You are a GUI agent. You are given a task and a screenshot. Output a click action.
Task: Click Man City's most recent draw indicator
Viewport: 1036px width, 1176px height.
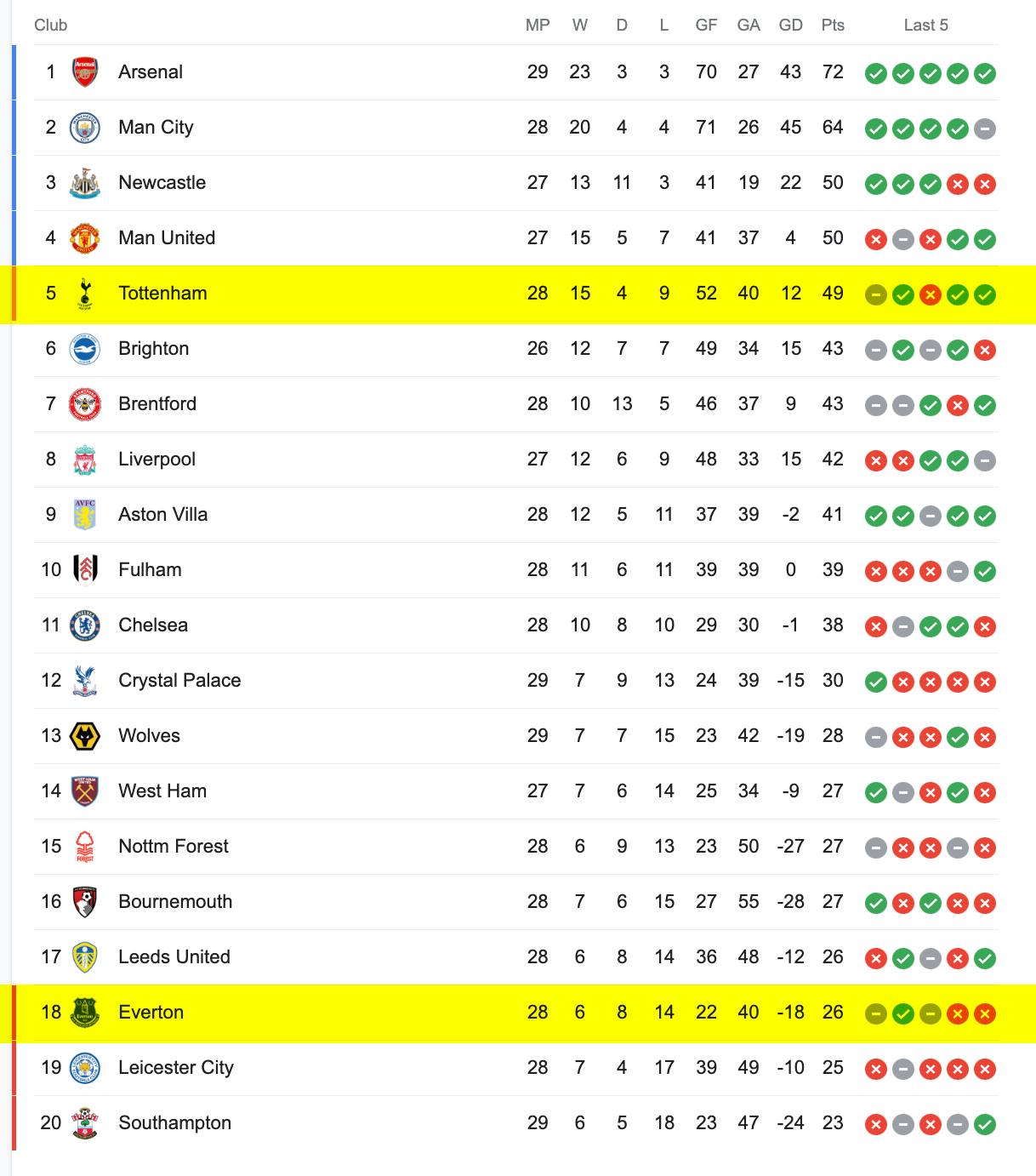pos(985,128)
